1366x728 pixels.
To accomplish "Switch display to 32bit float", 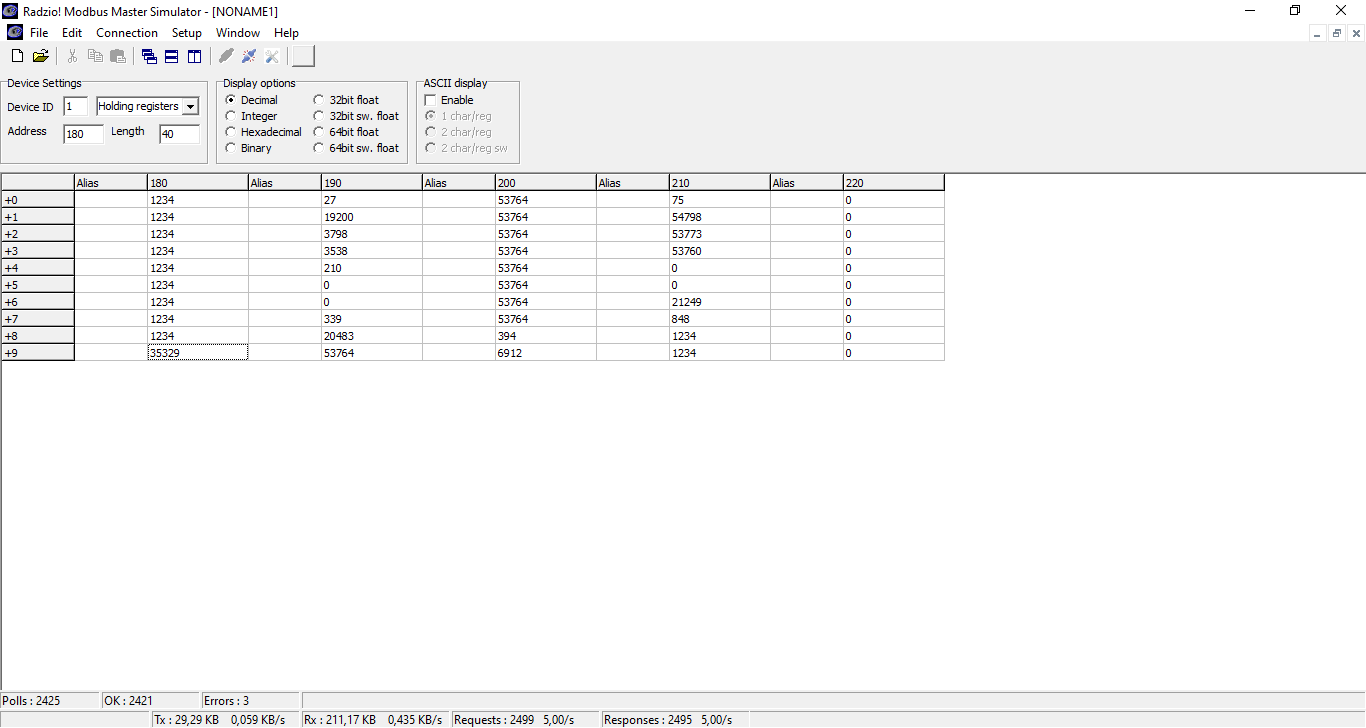I will pos(318,99).
